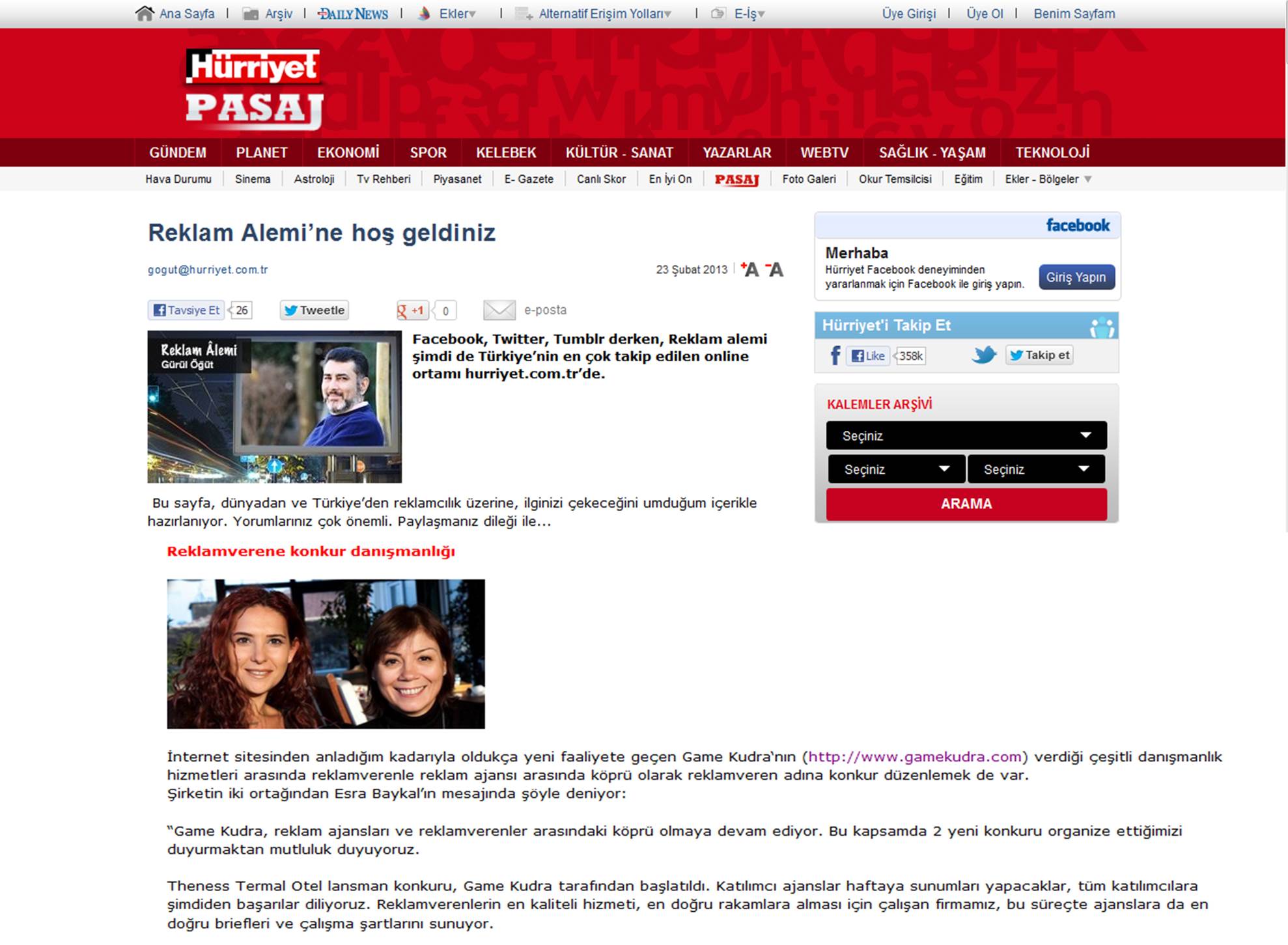Image resolution: width=1288 pixels, height=945 pixels.
Task: Open the Hava Durumu link
Action: [178, 179]
